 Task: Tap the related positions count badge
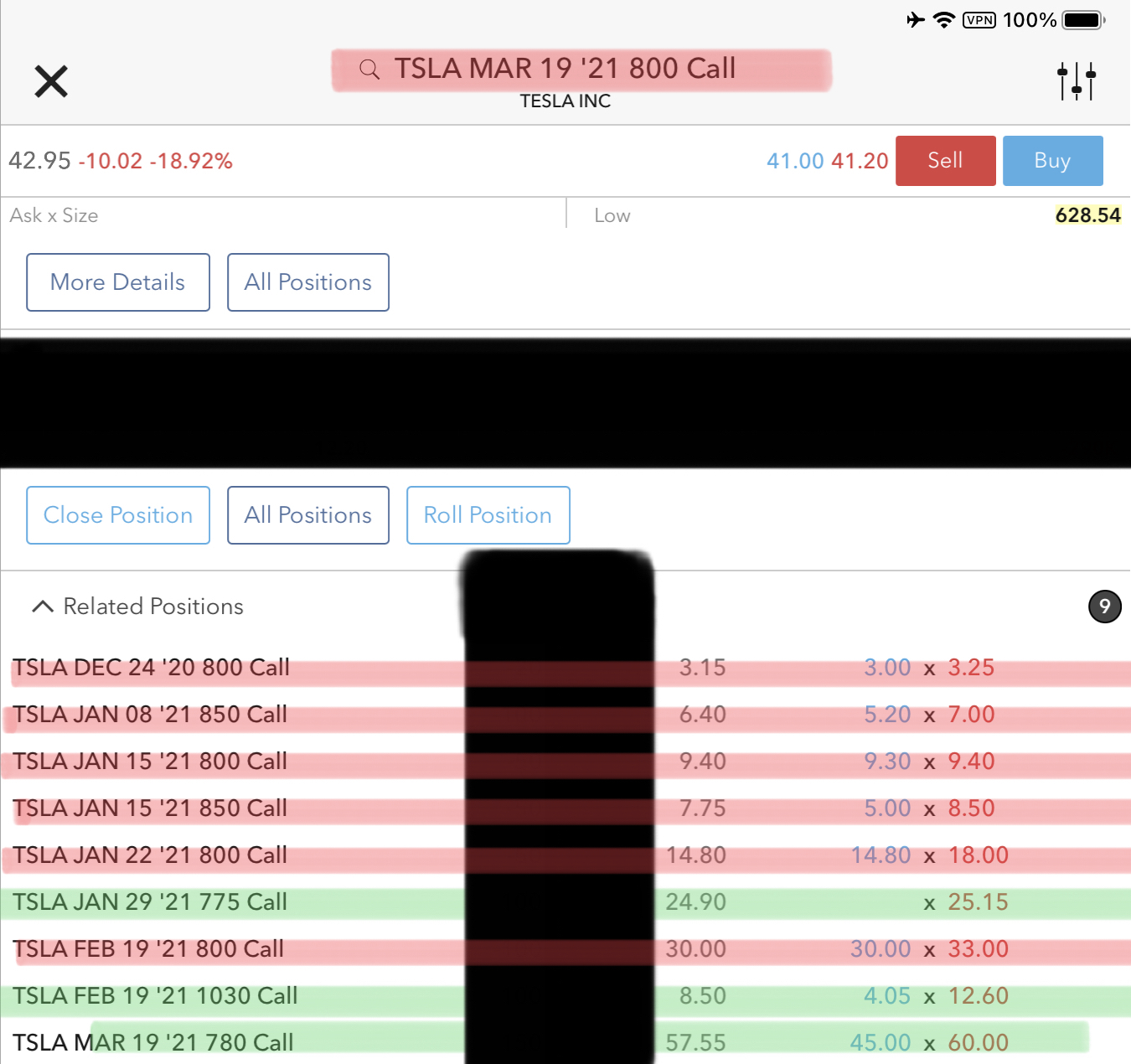coord(1104,607)
